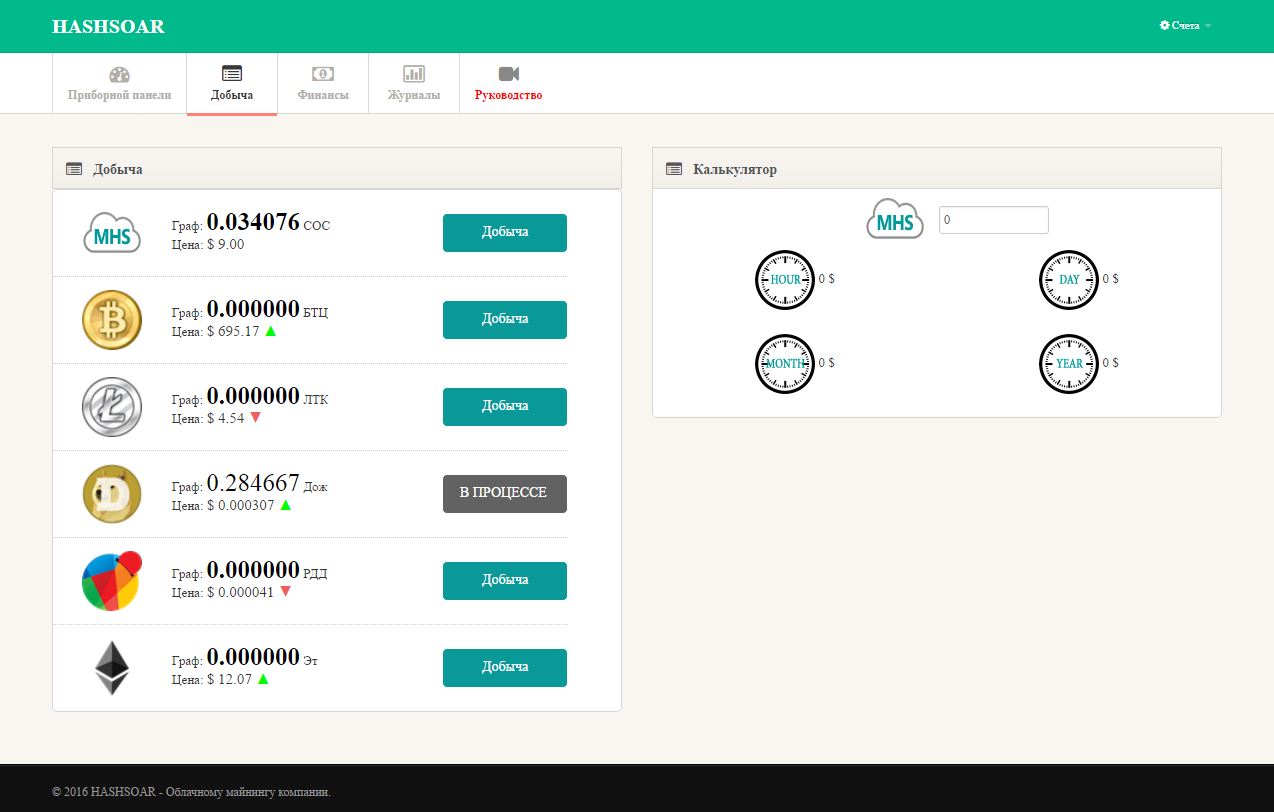The width and height of the screenshot is (1274, 812).
Task: Click the HOUR clock icon in calculator
Action: pyautogui.click(x=784, y=280)
